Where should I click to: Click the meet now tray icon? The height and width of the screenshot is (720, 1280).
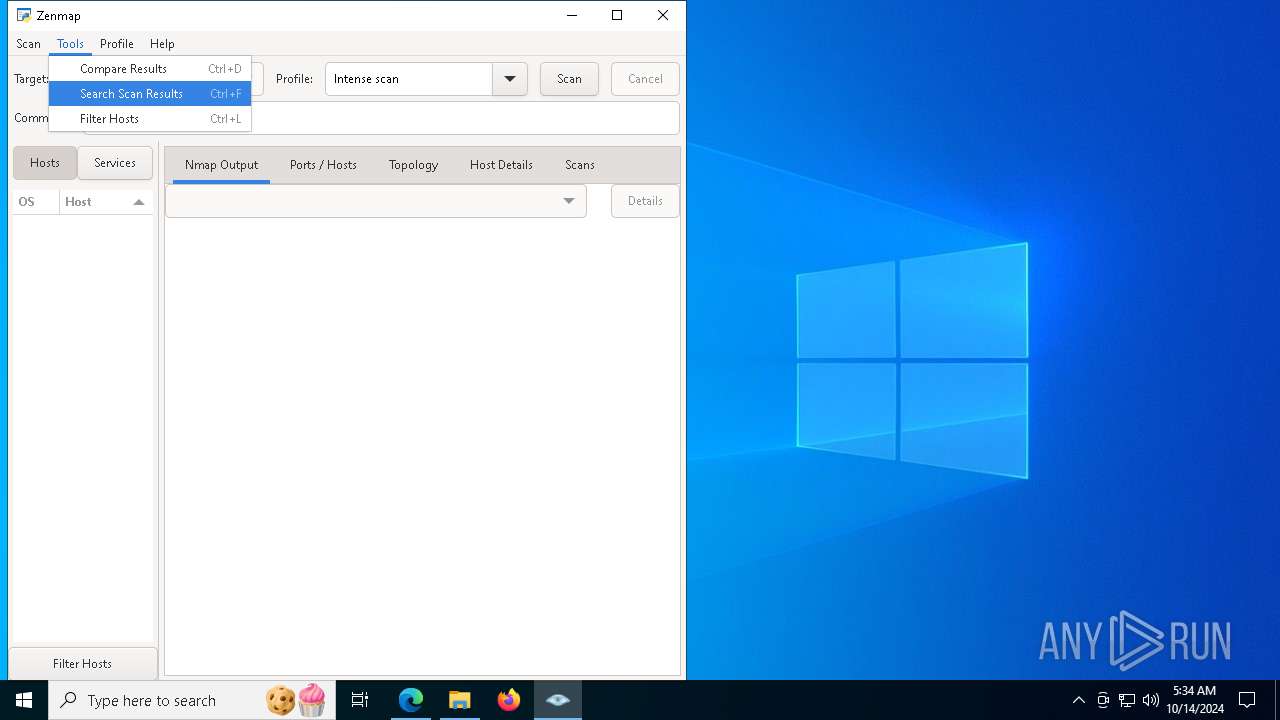[1103, 700]
